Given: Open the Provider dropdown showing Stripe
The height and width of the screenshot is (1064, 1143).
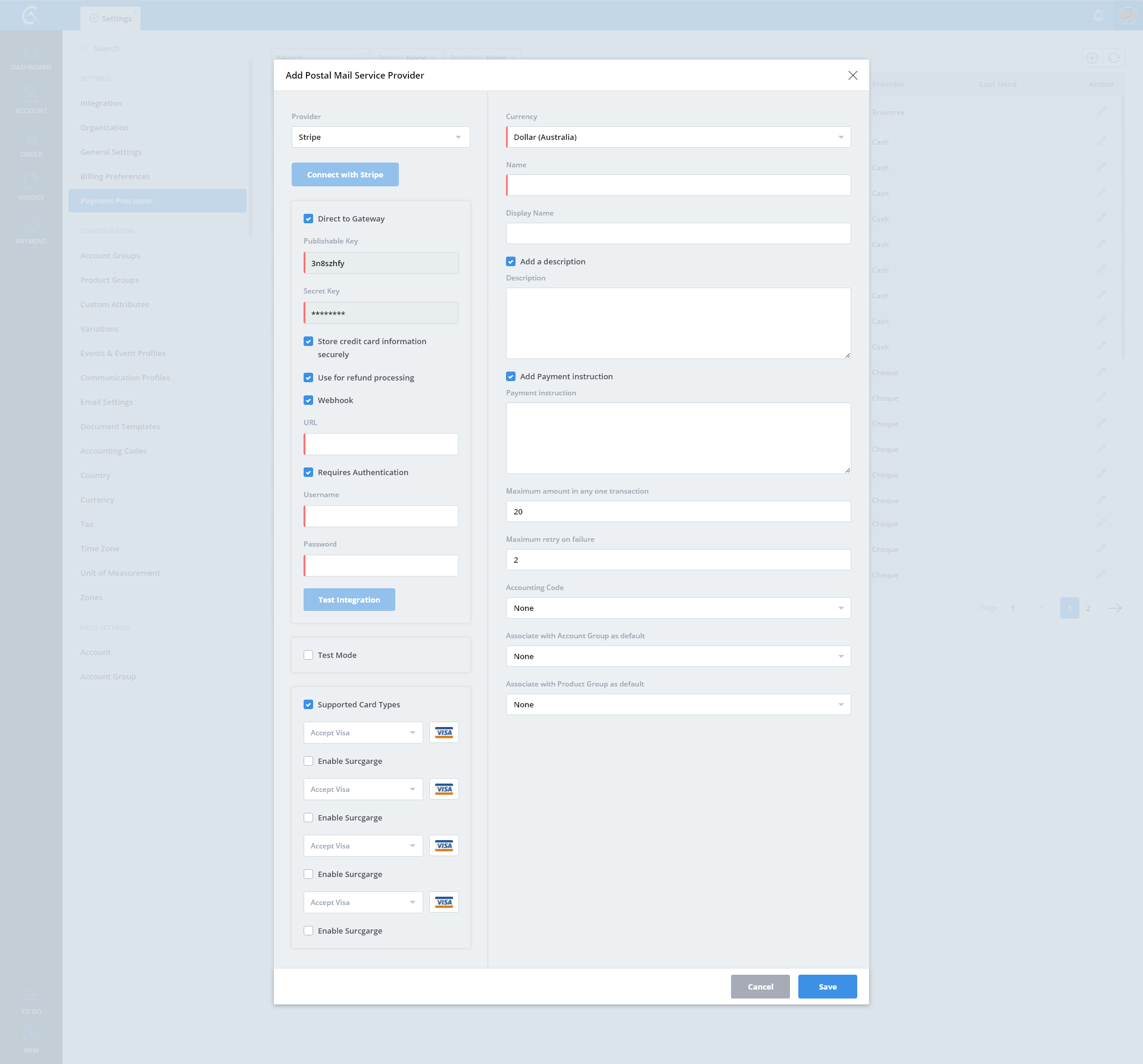Looking at the screenshot, I should pos(380,137).
